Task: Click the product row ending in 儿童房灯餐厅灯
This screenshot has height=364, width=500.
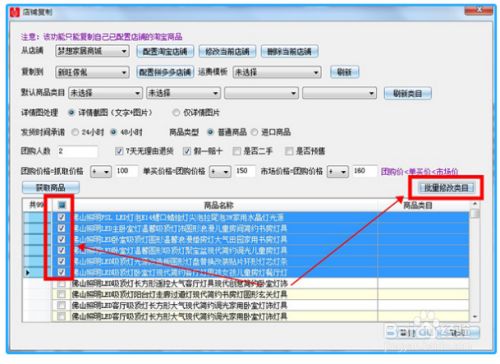Action: pyautogui.click(x=246, y=272)
